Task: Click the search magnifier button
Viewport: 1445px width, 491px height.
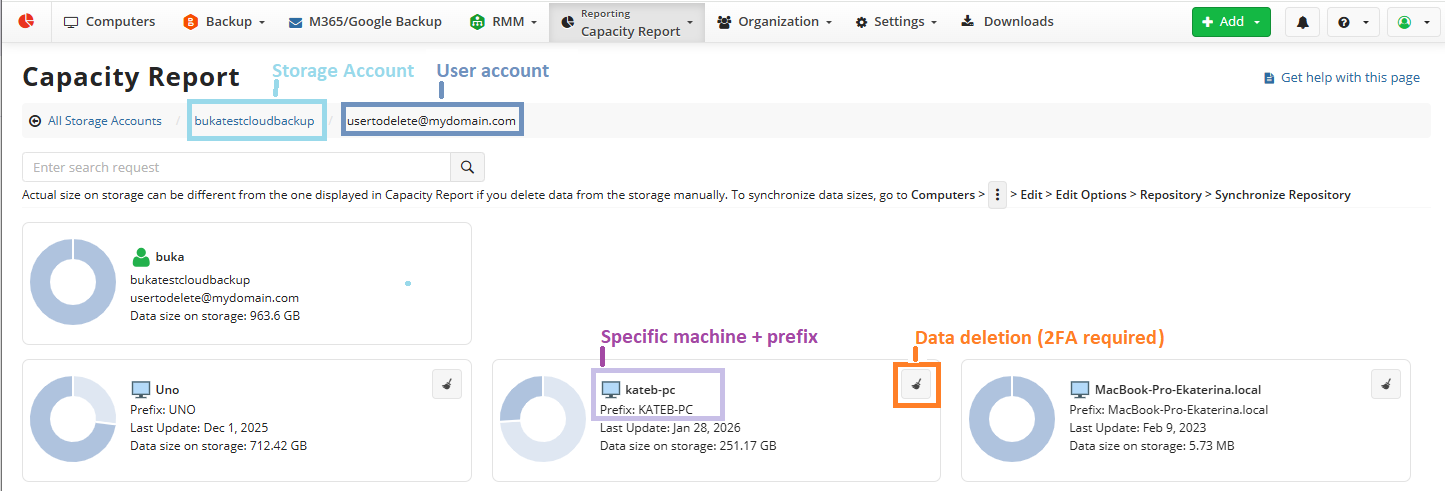Action: [x=467, y=167]
